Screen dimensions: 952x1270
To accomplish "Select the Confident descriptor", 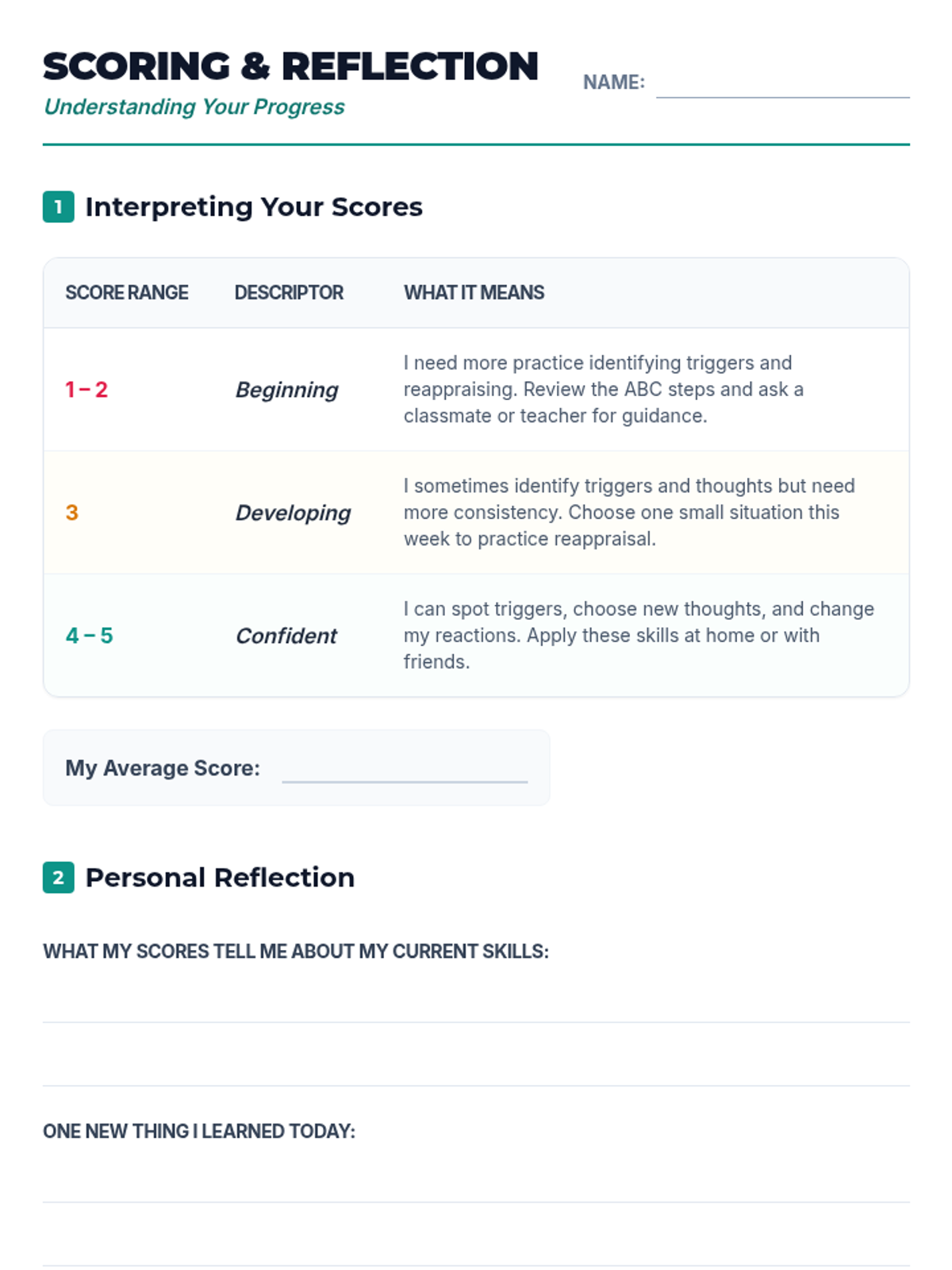I will (x=286, y=636).
